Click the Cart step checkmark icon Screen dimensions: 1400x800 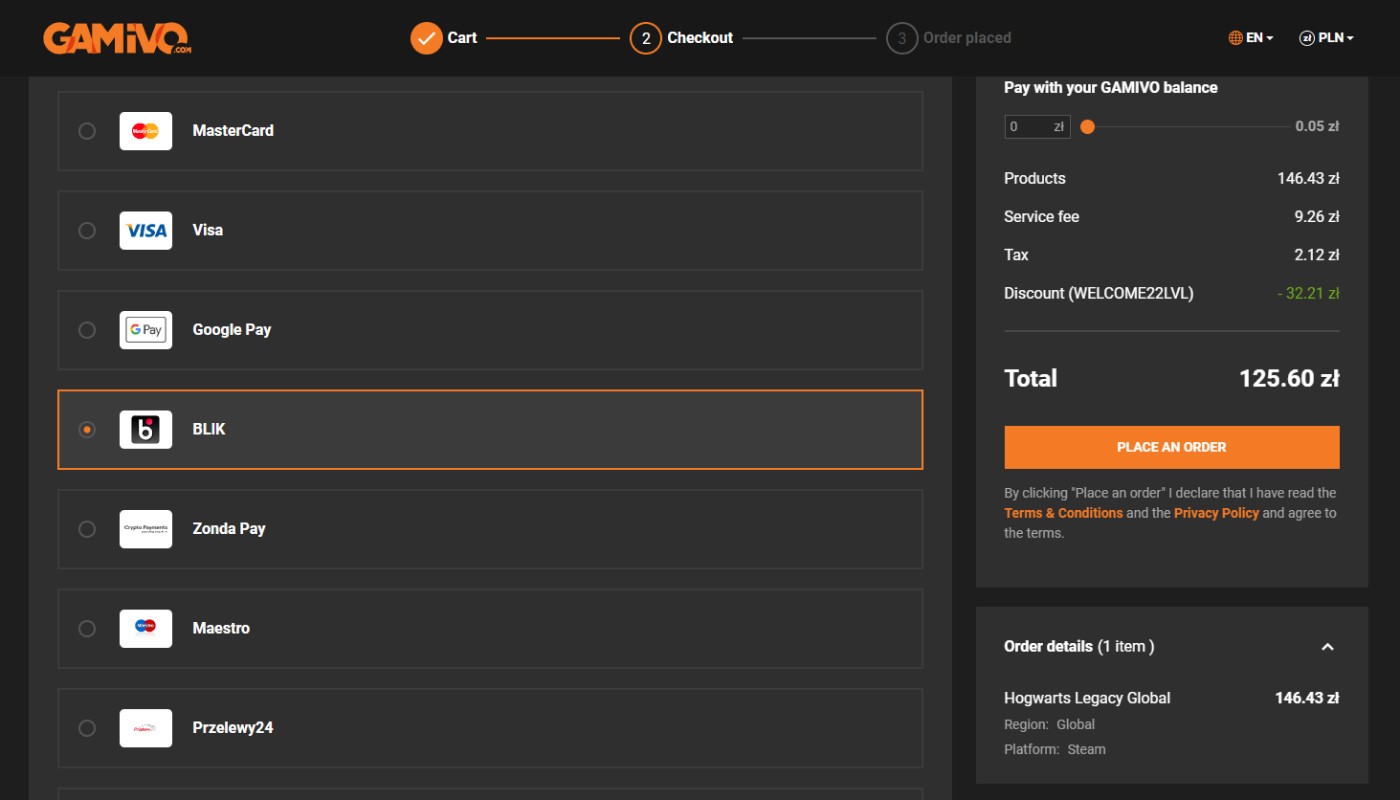click(426, 38)
